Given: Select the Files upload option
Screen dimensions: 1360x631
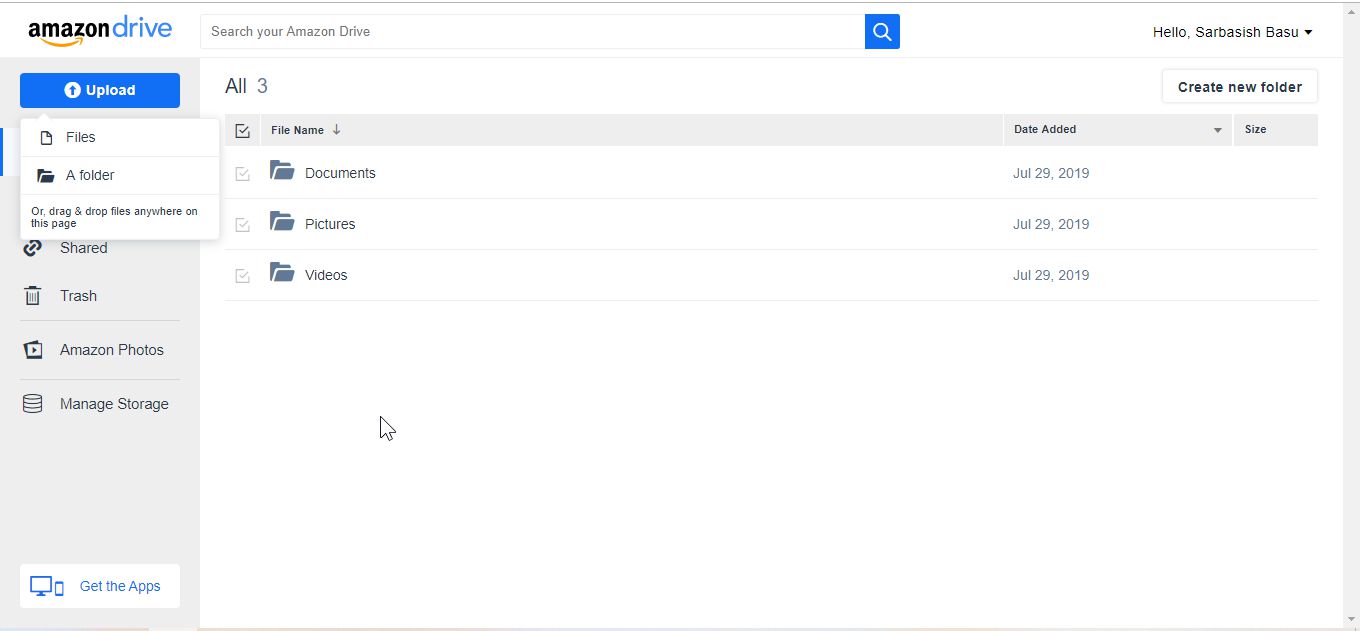Looking at the screenshot, I should 80,137.
